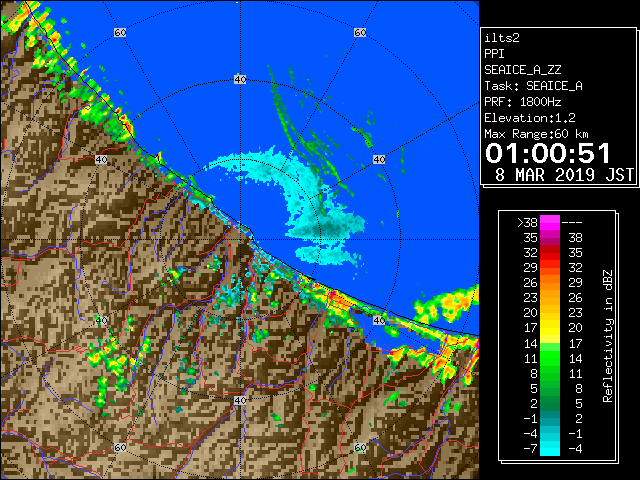Viewport: 640px width, 480px height.
Task: Pick the cyan swatch beside '-7'
Action: (x=550, y=449)
